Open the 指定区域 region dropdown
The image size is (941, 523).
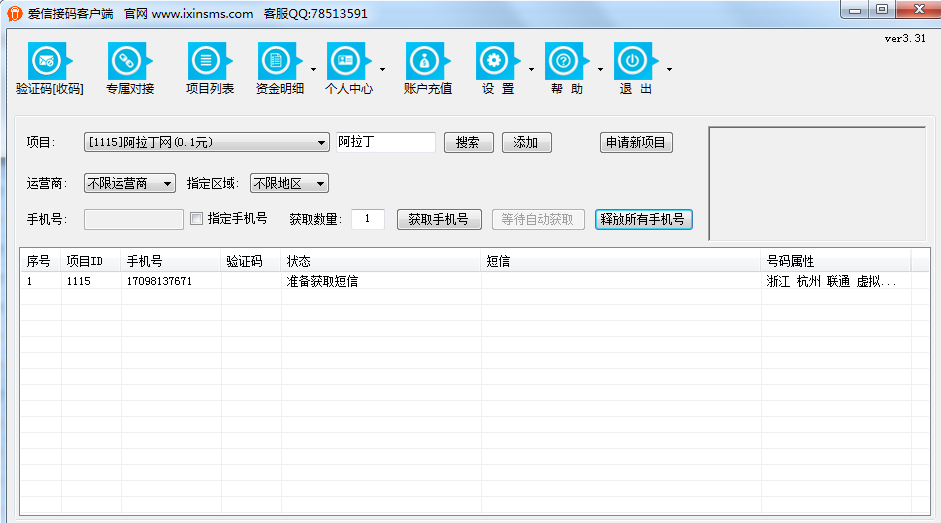(289, 183)
